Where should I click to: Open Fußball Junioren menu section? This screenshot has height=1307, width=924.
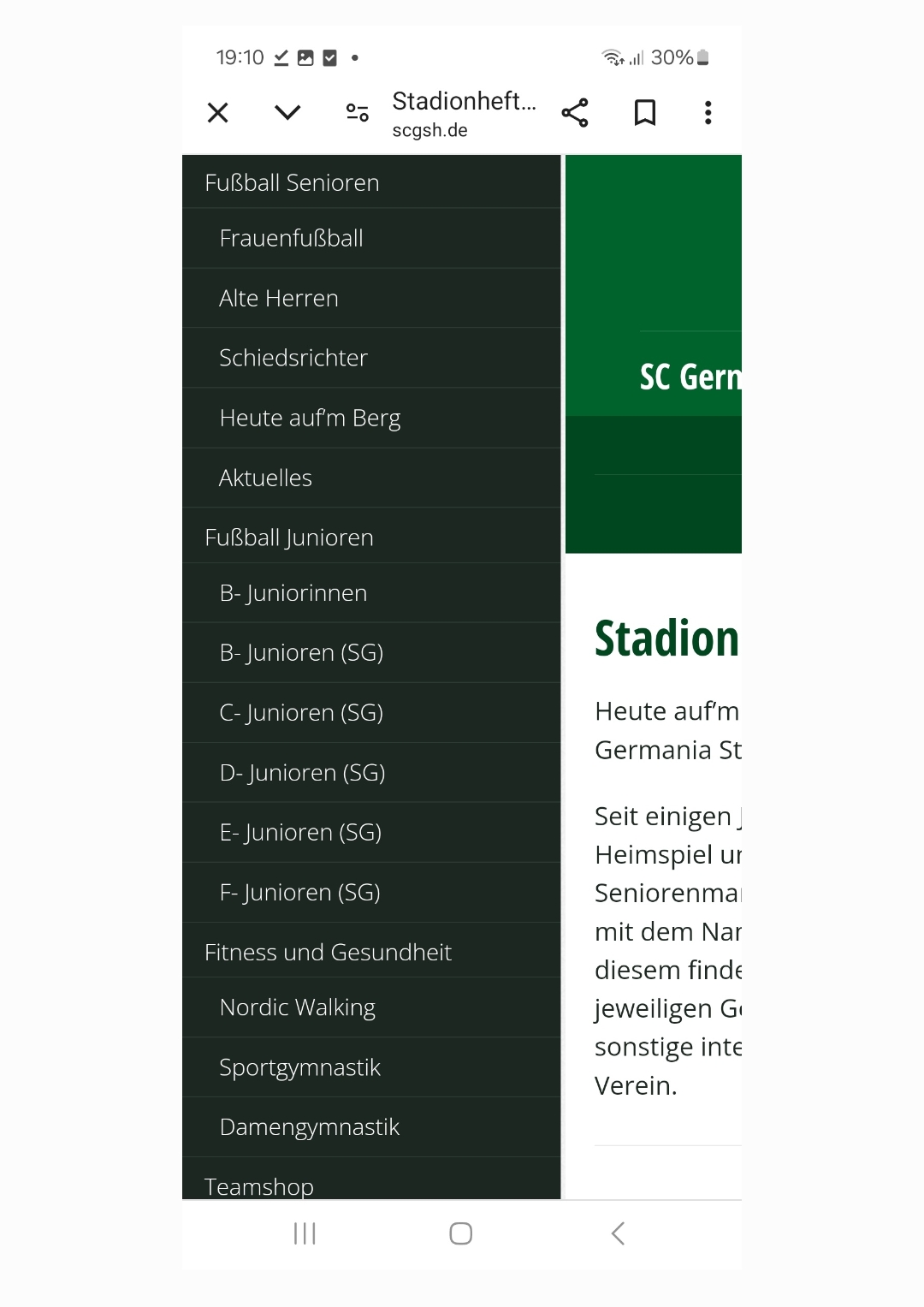pos(289,538)
